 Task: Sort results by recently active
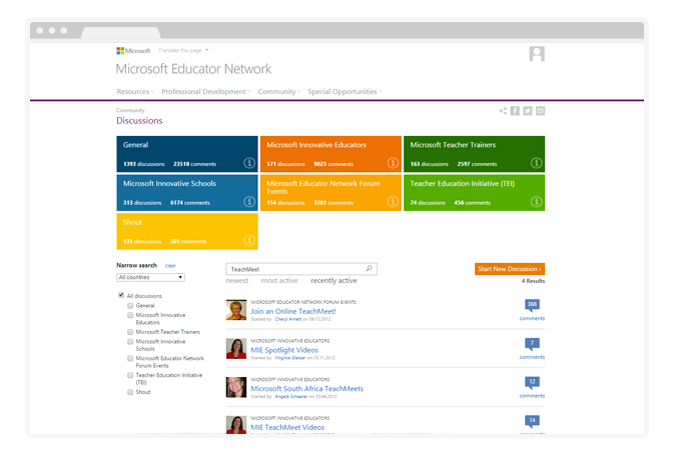pos(334,281)
